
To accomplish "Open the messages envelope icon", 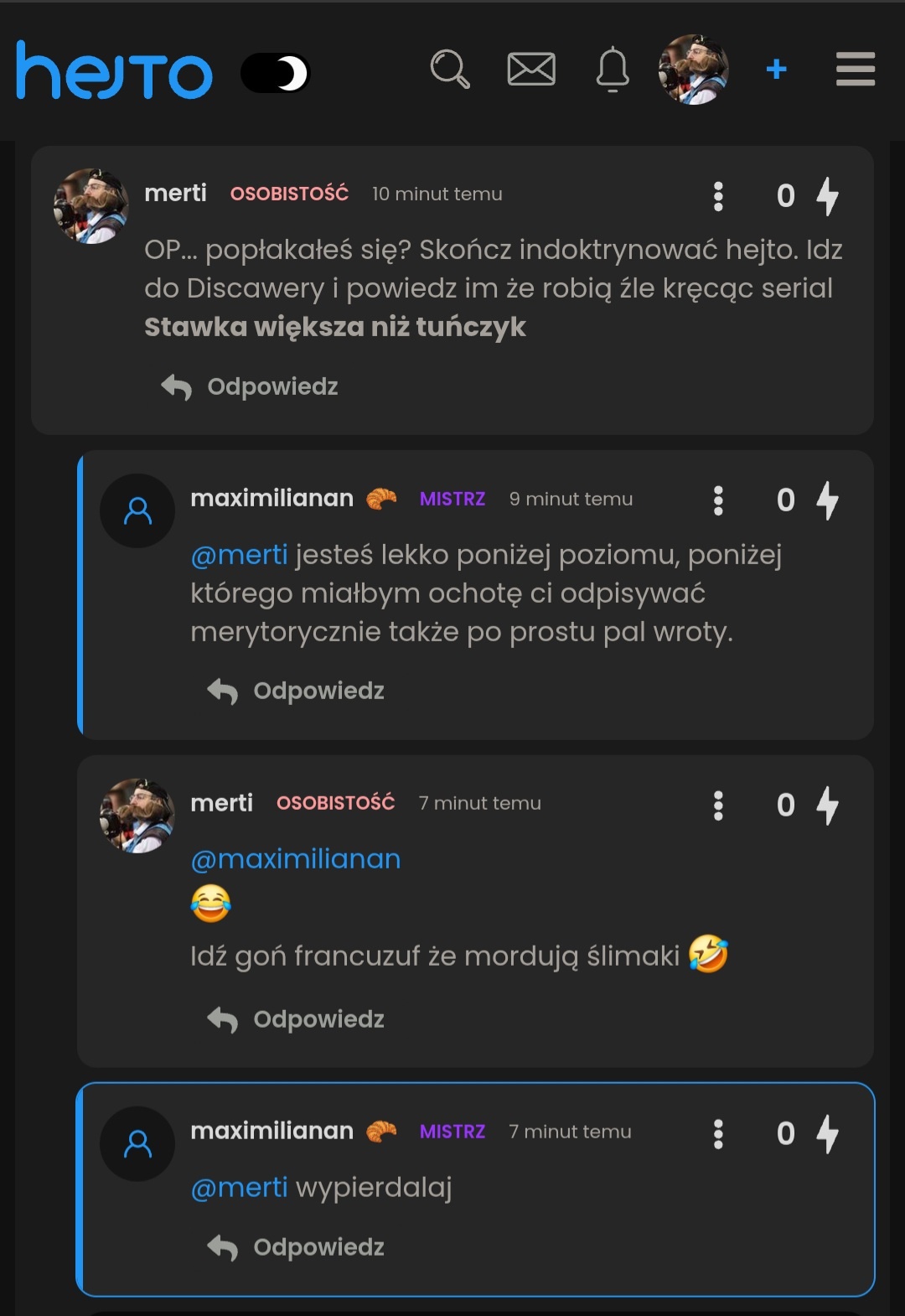I will click(531, 69).
